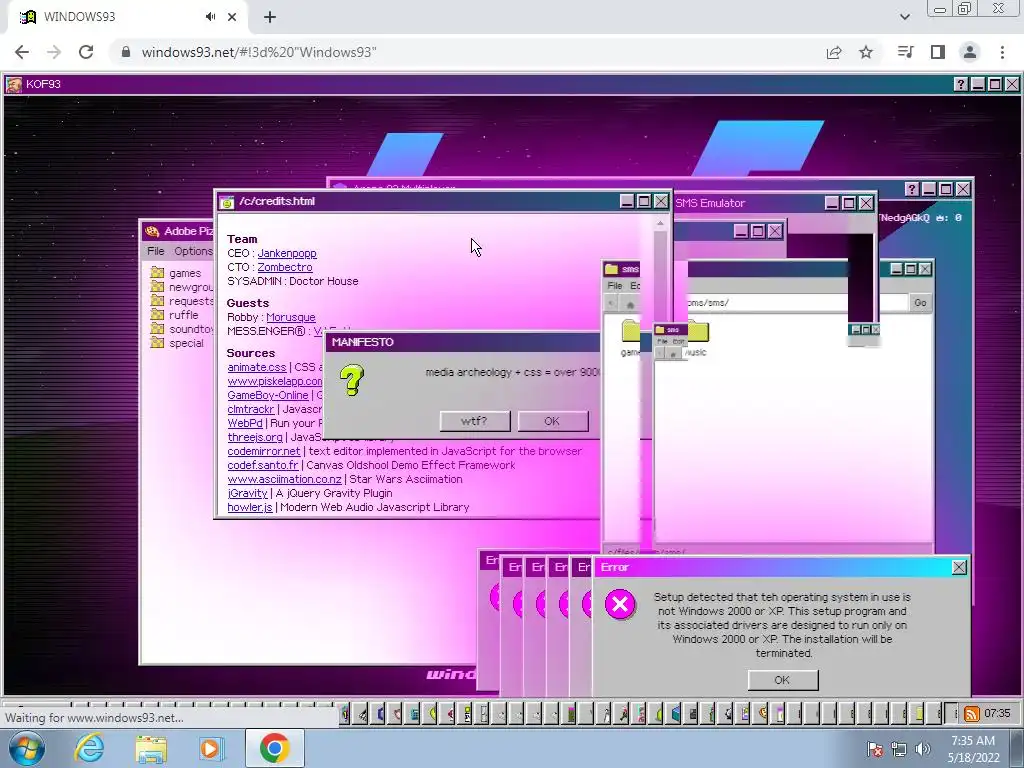
Task: Open the Jankenpopp link in credits
Action: click(x=287, y=253)
